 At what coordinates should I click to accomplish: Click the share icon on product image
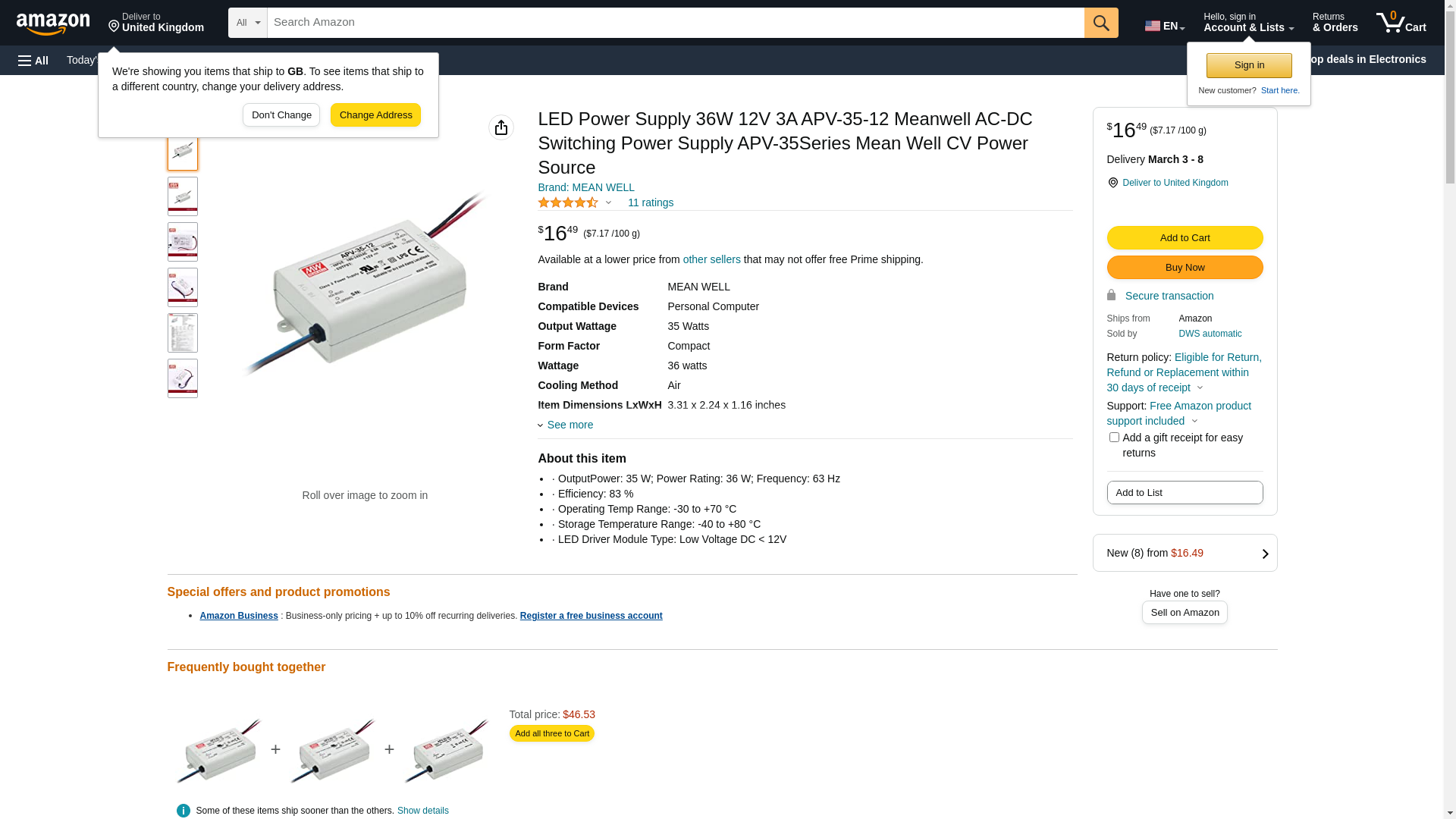(501, 127)
